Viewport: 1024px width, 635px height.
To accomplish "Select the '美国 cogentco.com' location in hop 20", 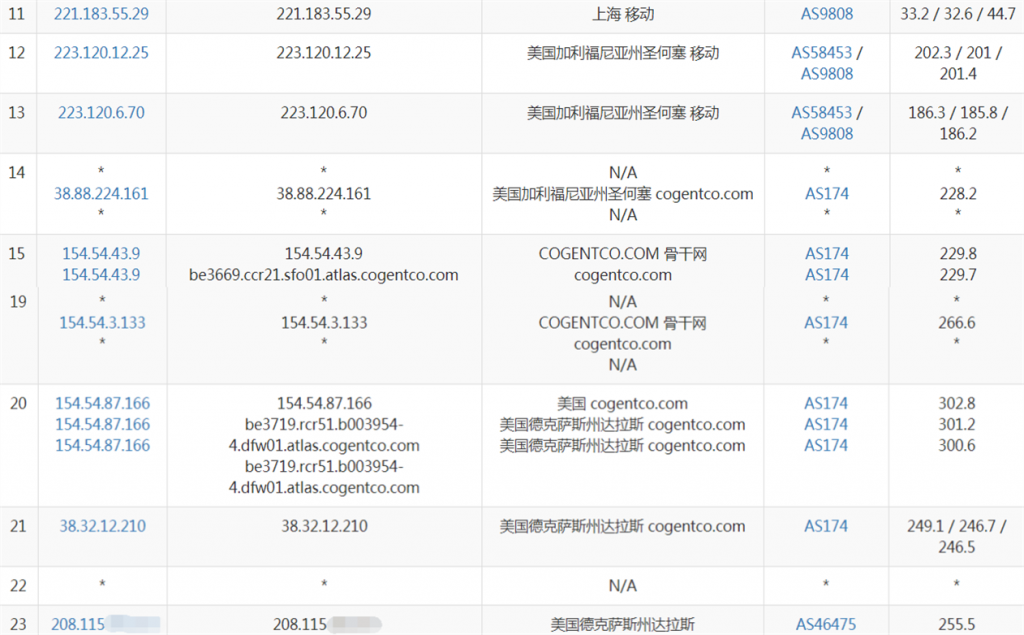I will (622, 404).
